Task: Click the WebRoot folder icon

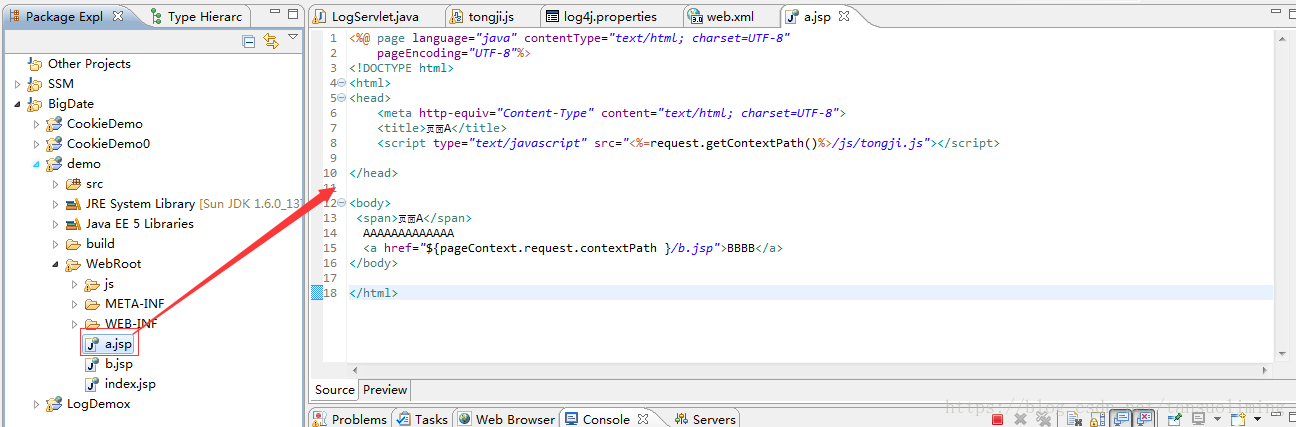Action: pos(73,264)
